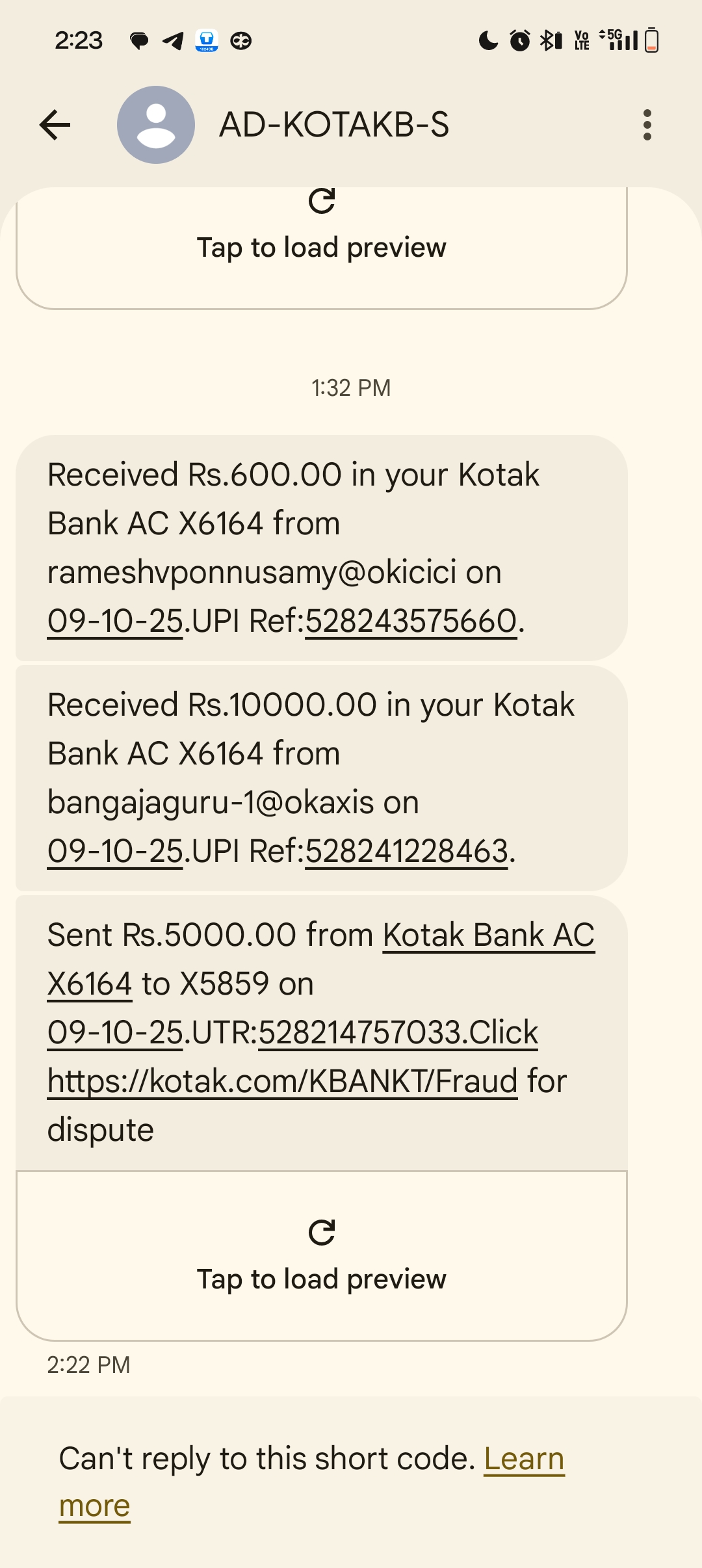Open the kotak.com/KBANKT/Fraud dispute link

point(283,1082)
